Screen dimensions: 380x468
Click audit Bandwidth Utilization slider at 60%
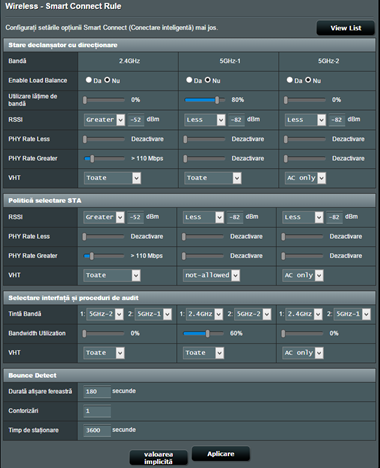203,333
